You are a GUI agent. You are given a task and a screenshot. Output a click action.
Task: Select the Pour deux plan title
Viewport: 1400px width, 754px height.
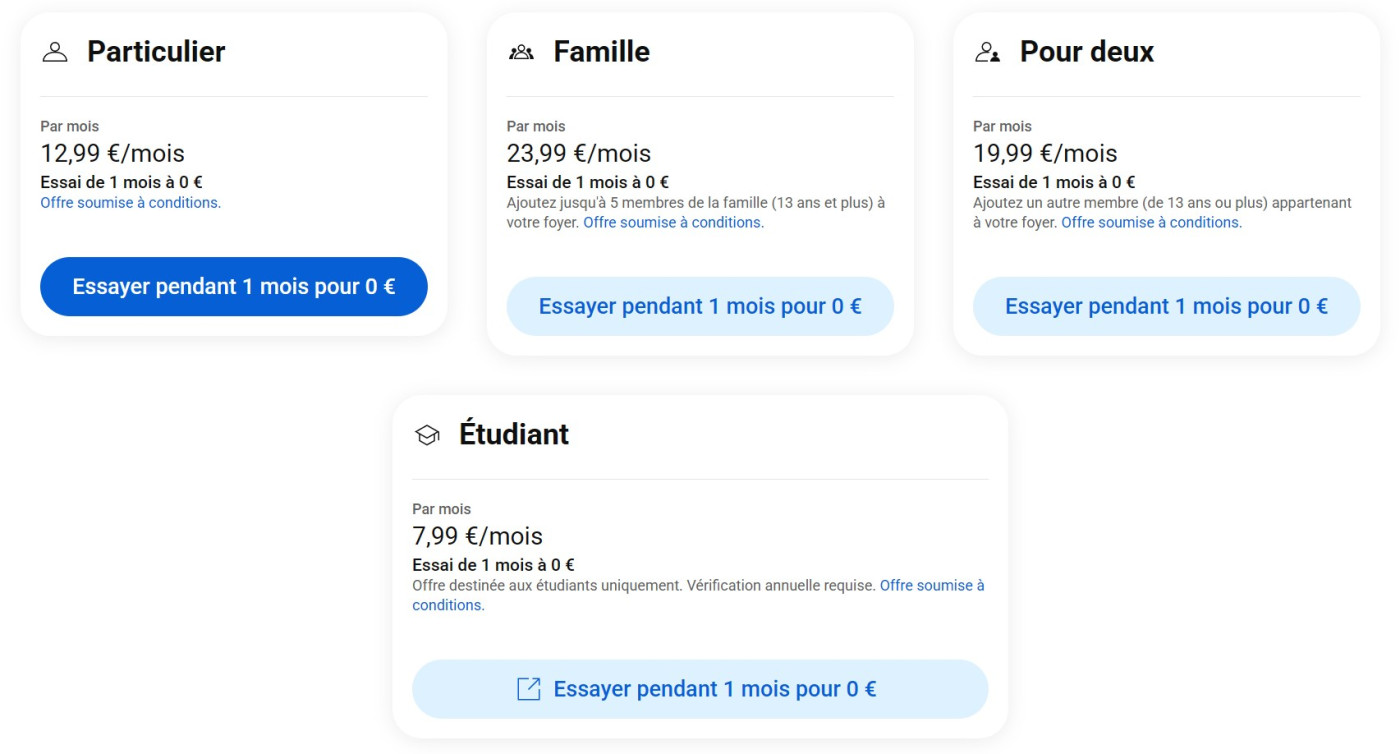[x=1086, y=50]
